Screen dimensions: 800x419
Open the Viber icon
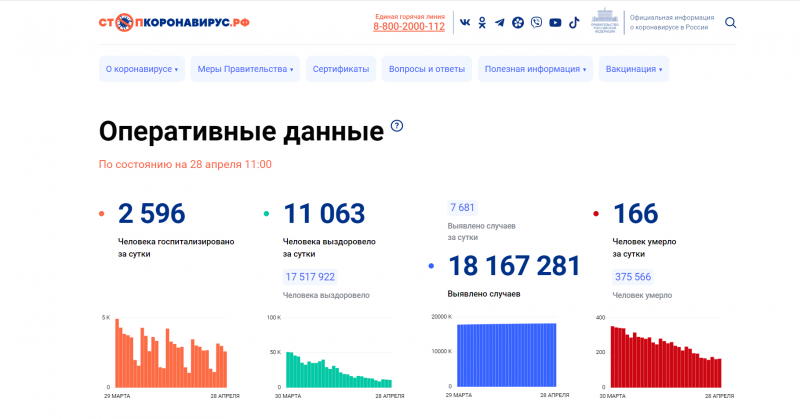pyautogui.click(x=536, y=22)
